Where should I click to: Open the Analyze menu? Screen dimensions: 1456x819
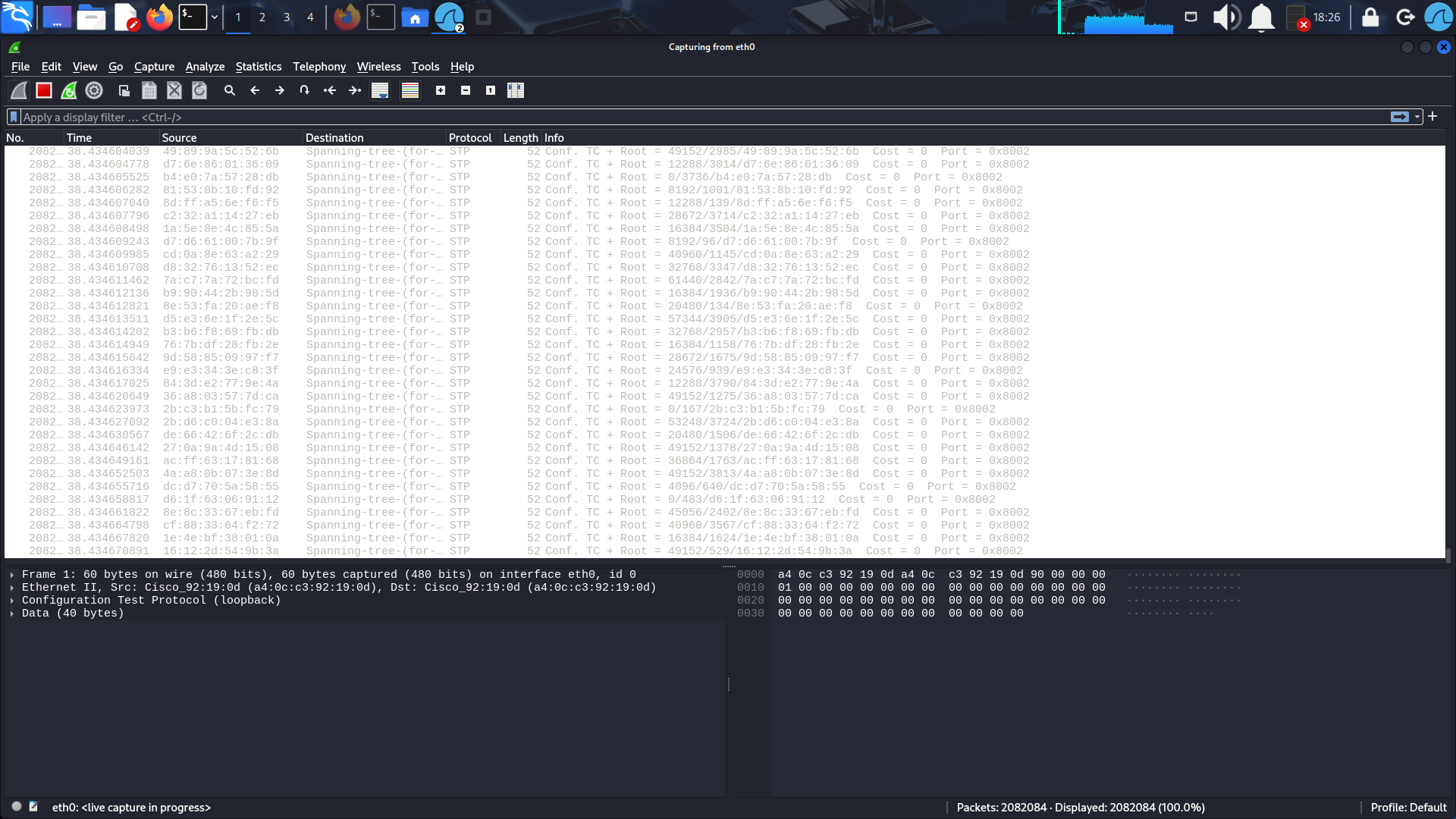coord(205,67)
